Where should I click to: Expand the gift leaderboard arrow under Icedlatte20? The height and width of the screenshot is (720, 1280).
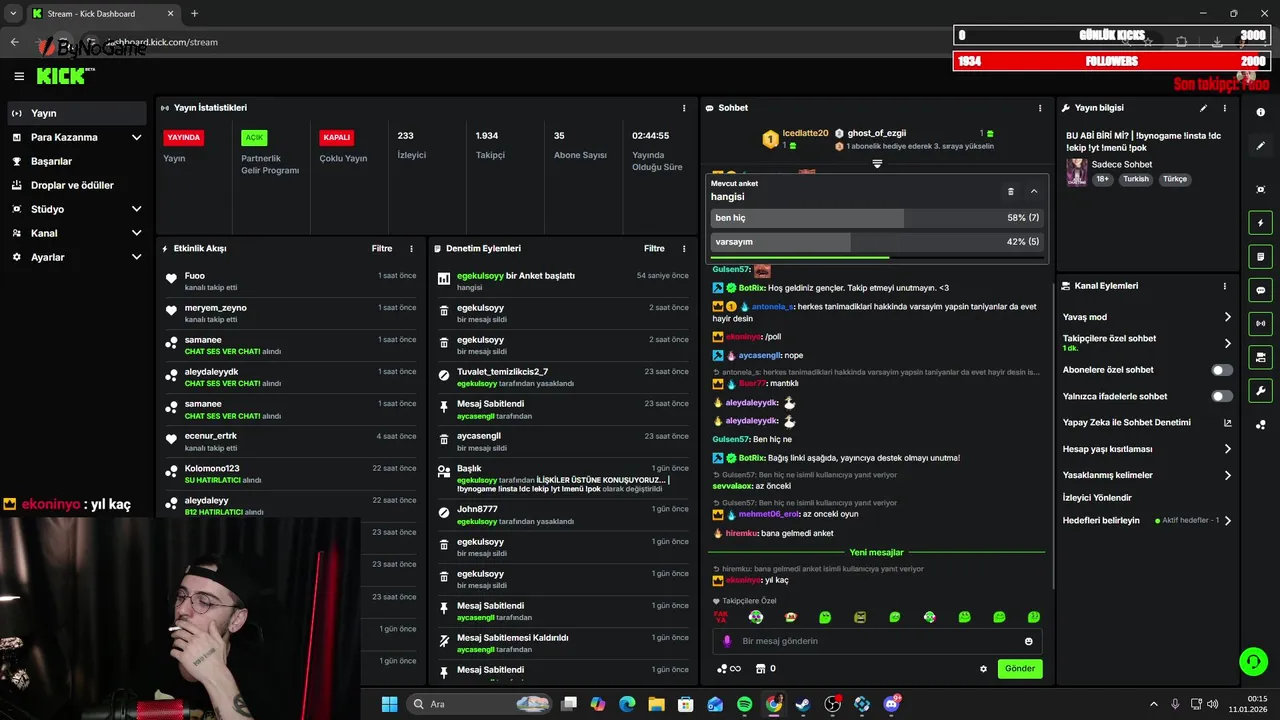coord(877,163)
